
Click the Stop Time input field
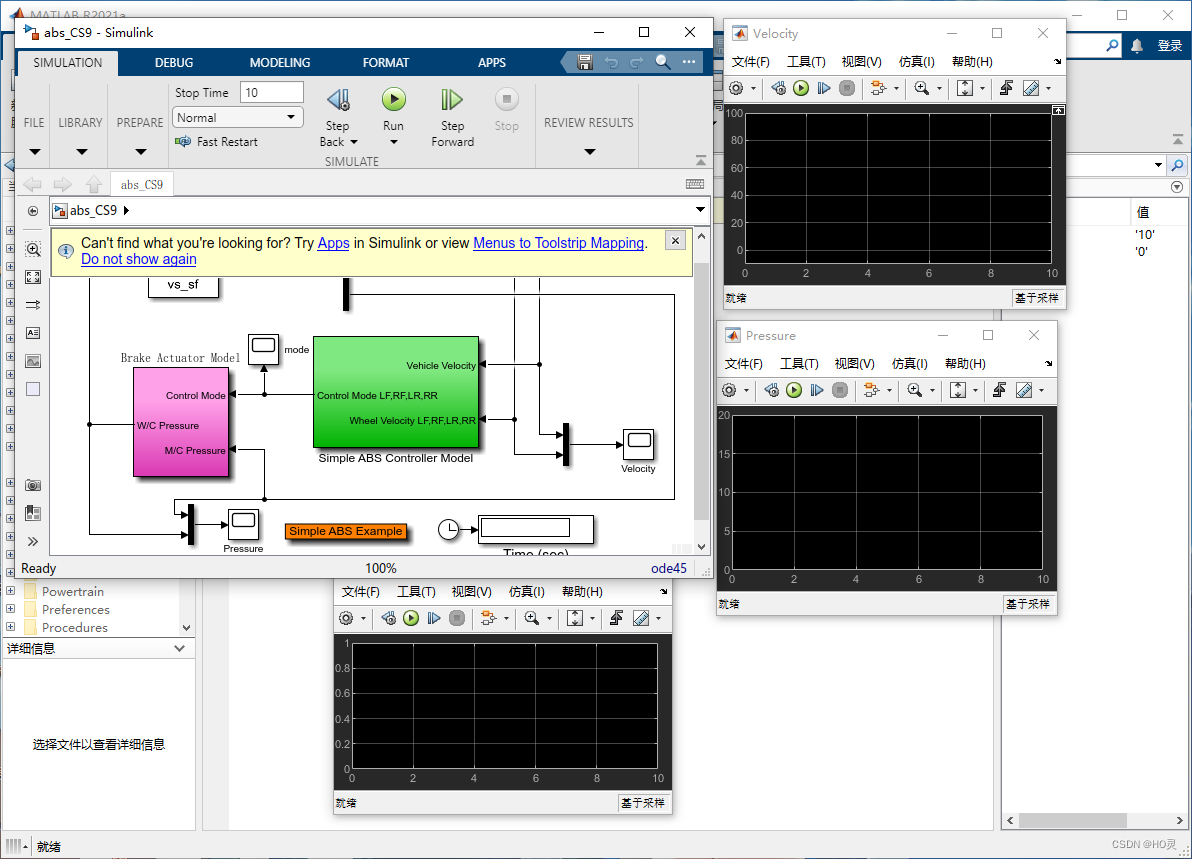(x=271, y=92)
